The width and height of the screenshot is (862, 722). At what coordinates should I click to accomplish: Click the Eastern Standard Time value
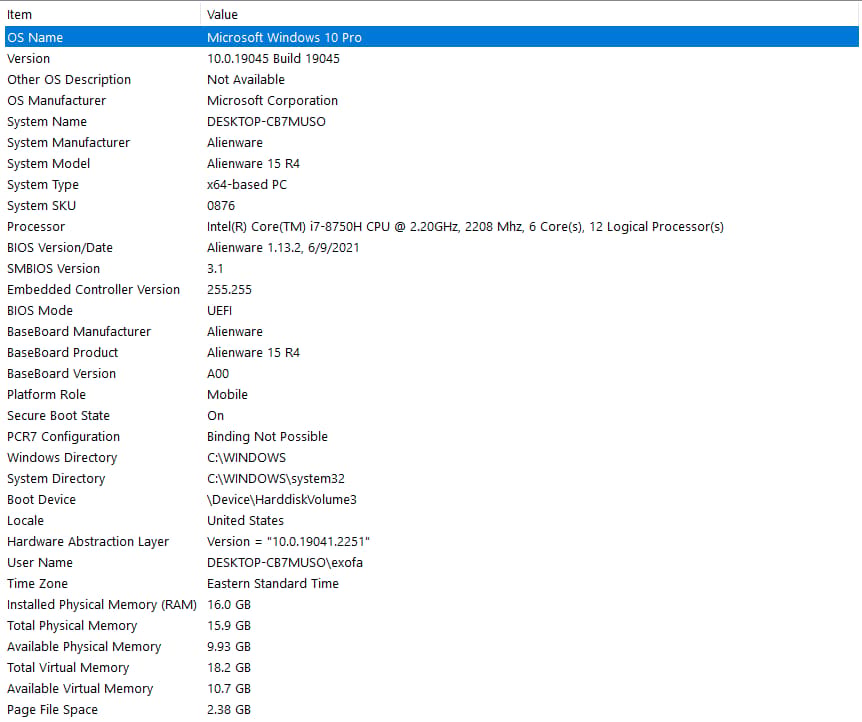click(273, 583)
